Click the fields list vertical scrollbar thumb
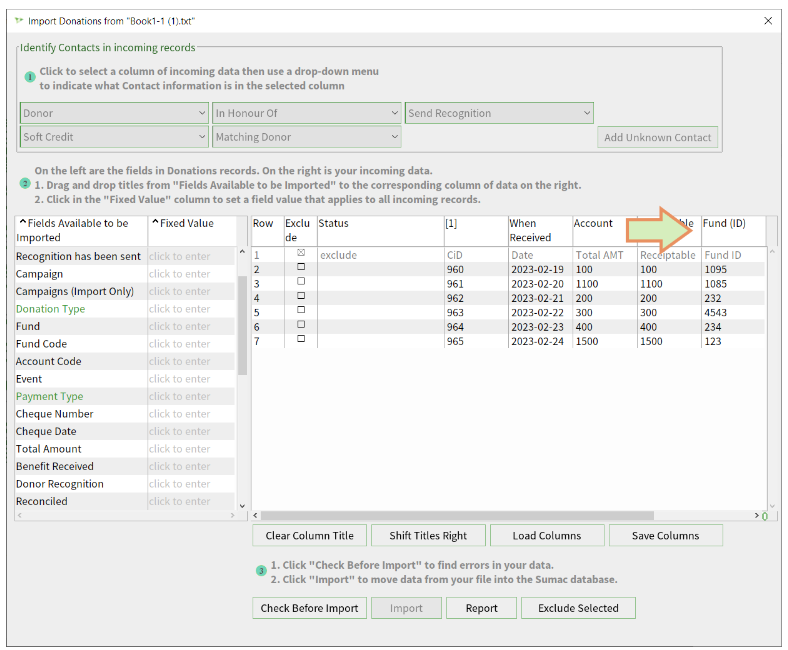Image resolution: width=788 pixels, height=650 pixels. pos(242,325)
